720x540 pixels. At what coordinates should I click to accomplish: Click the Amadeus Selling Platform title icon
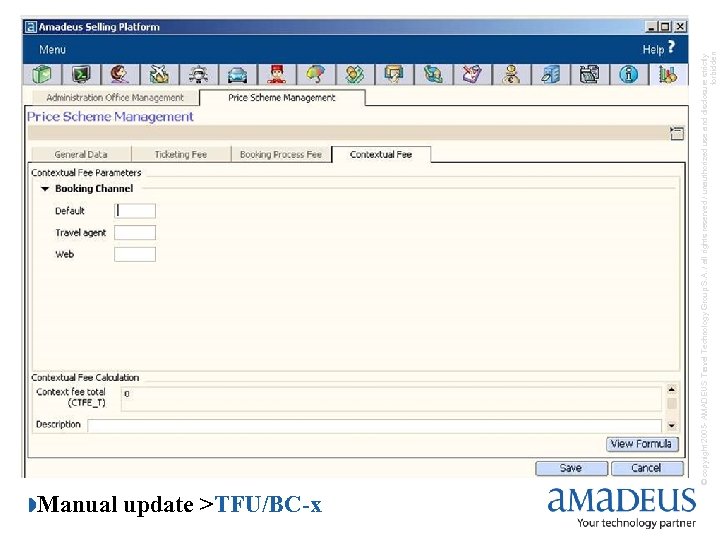[30, 27]
